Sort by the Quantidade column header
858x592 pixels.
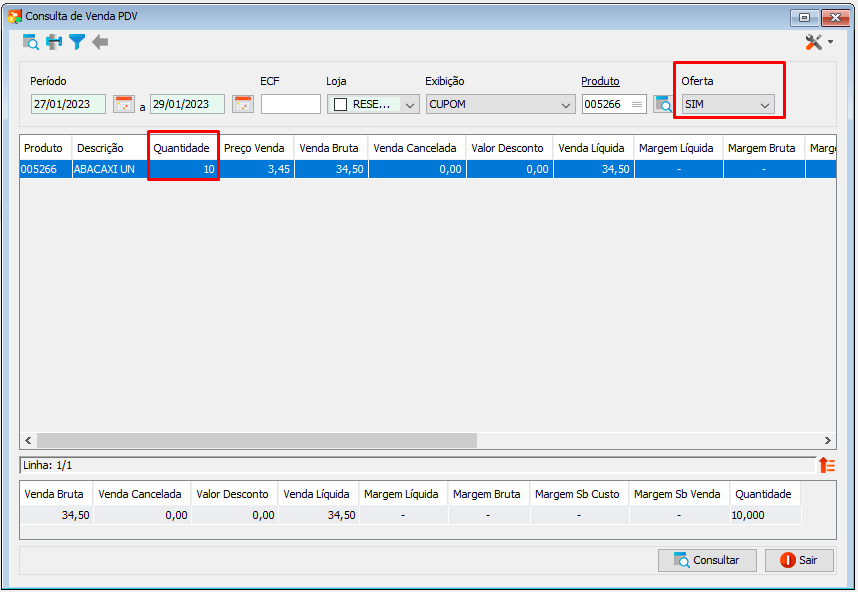(x=181, y=148)
